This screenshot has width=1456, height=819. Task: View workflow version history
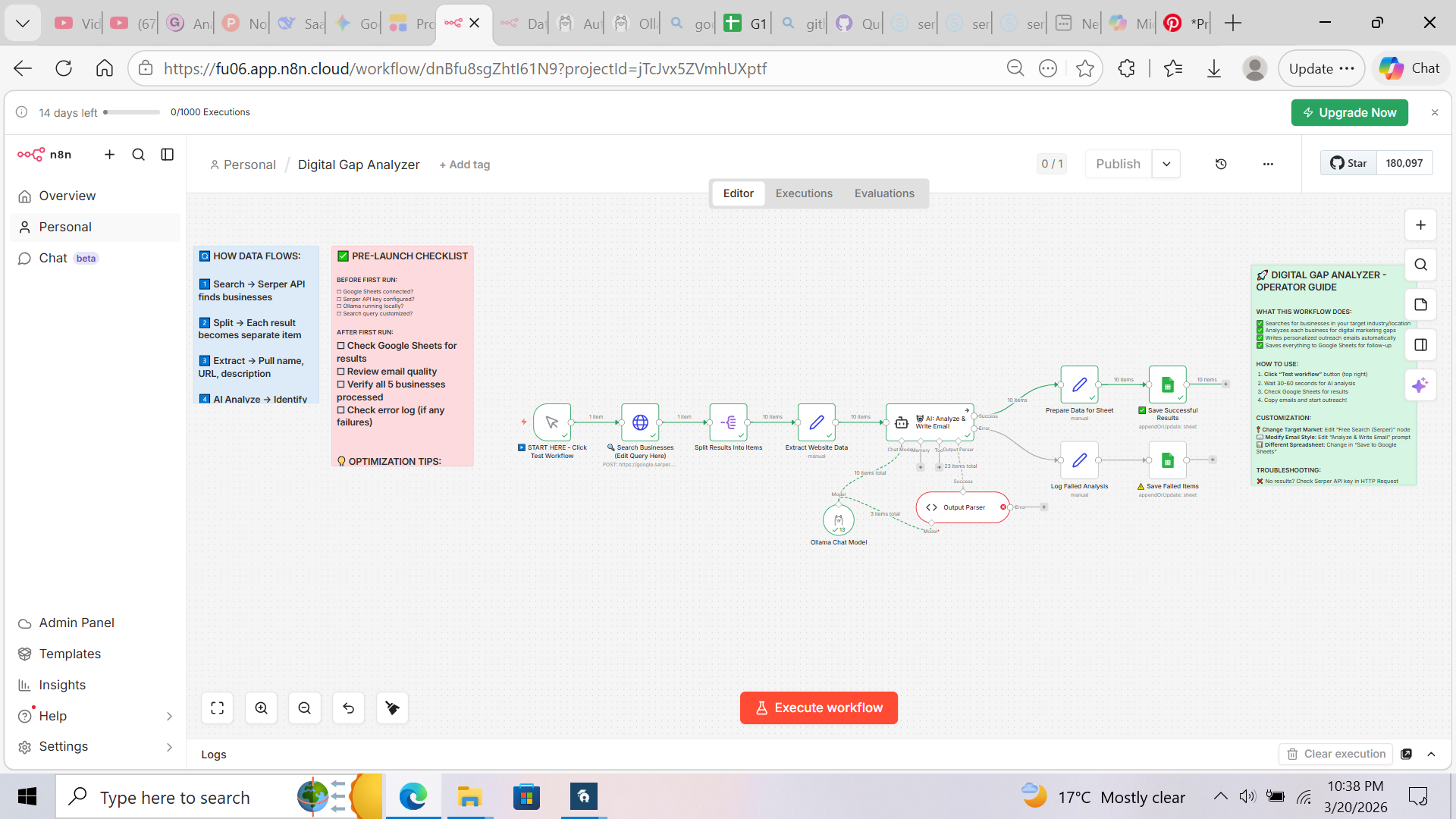click(1221, 164)
